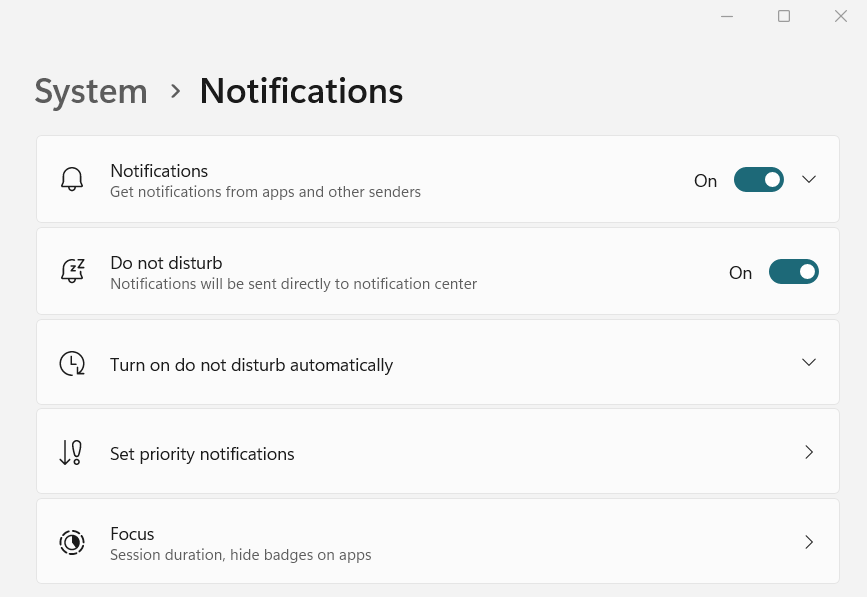This screenshot has width=867, height=597.
Task: Open Set priority notifications label
Action: point(202,454)
